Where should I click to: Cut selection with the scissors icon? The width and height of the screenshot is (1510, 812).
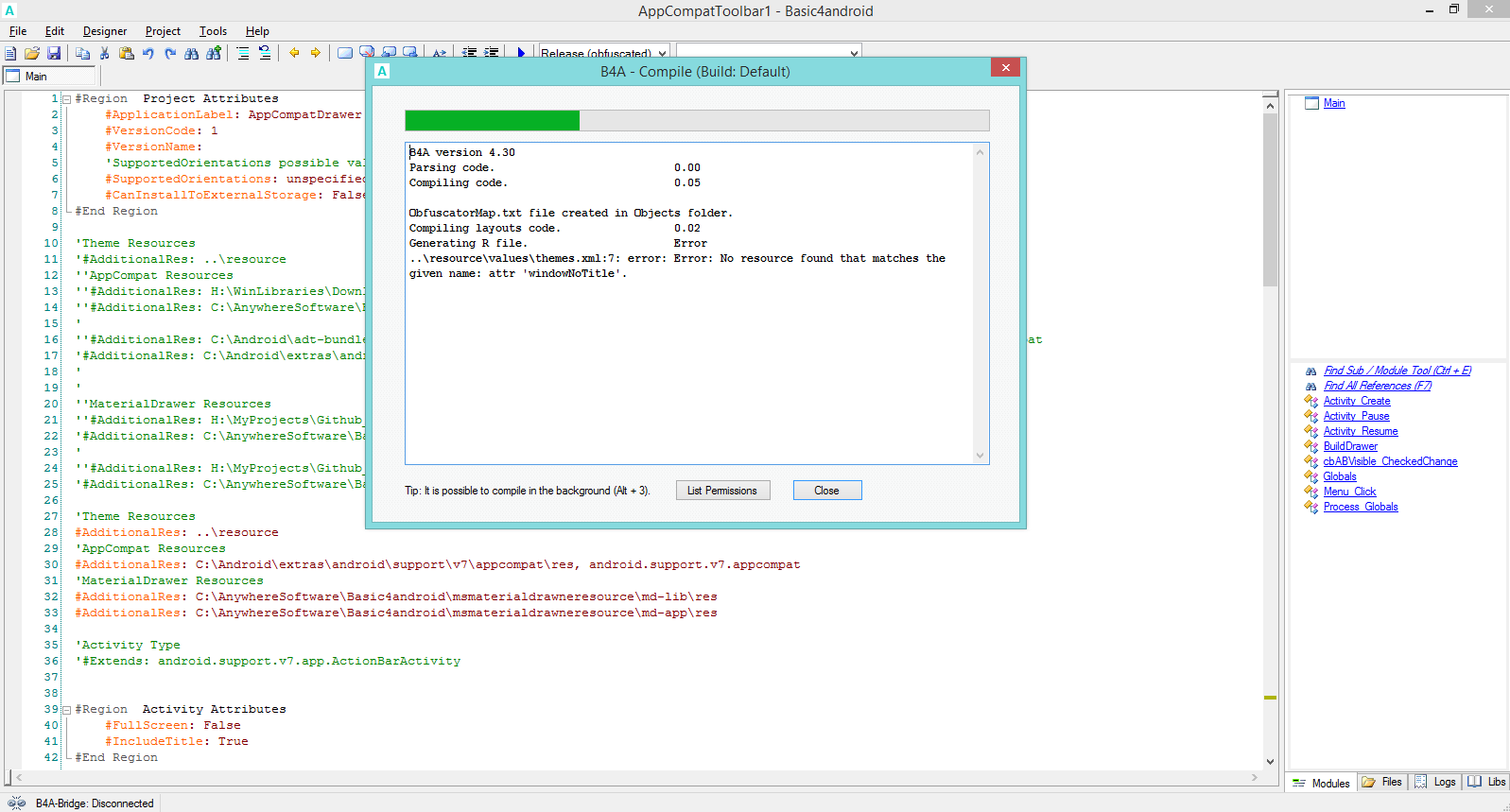click(105, 54)
